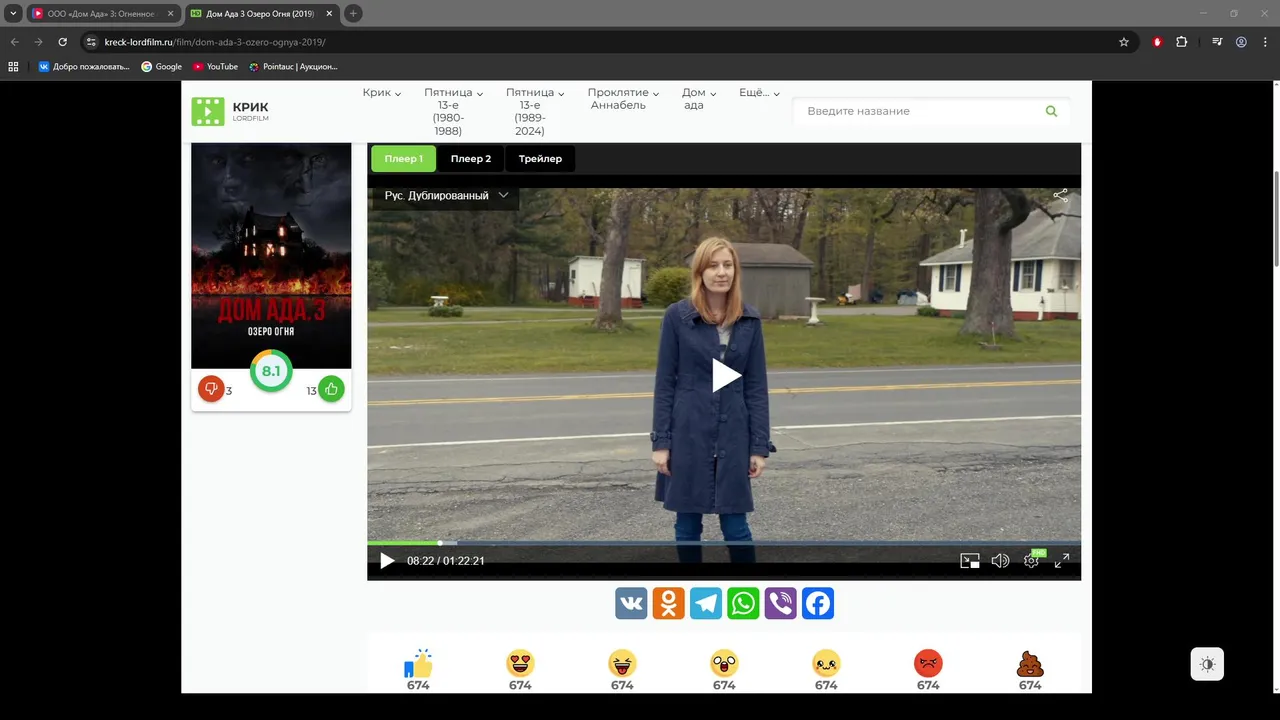Share to Facebook
The width and height of the screenshot is (1280, 720).
(x=818, y=603)
